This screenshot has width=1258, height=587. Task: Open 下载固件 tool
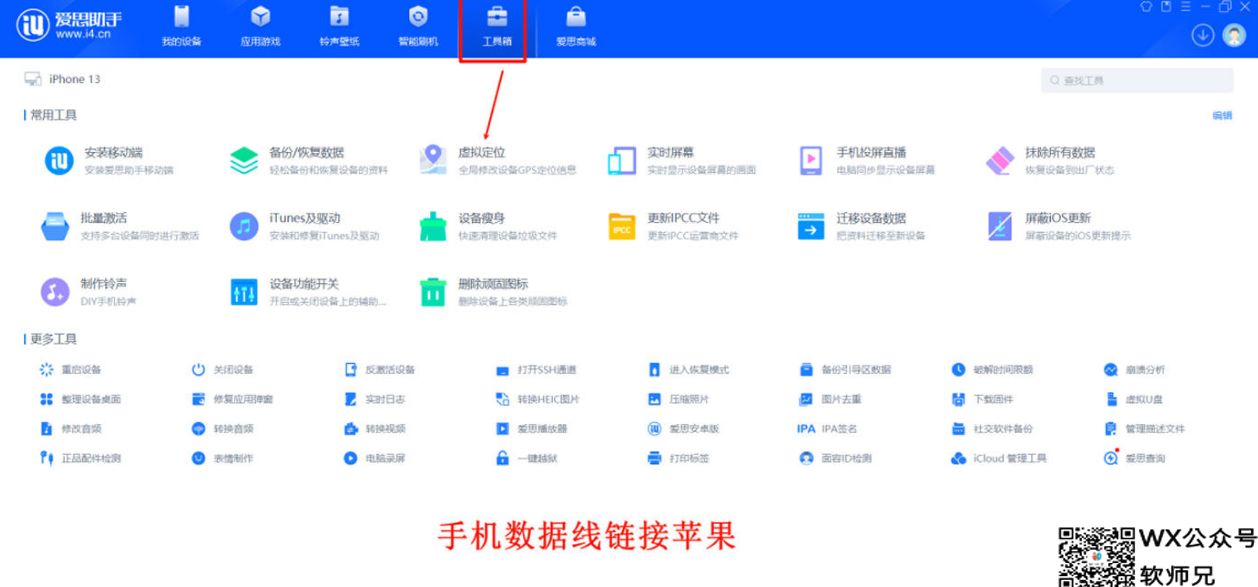pos(983,399)
